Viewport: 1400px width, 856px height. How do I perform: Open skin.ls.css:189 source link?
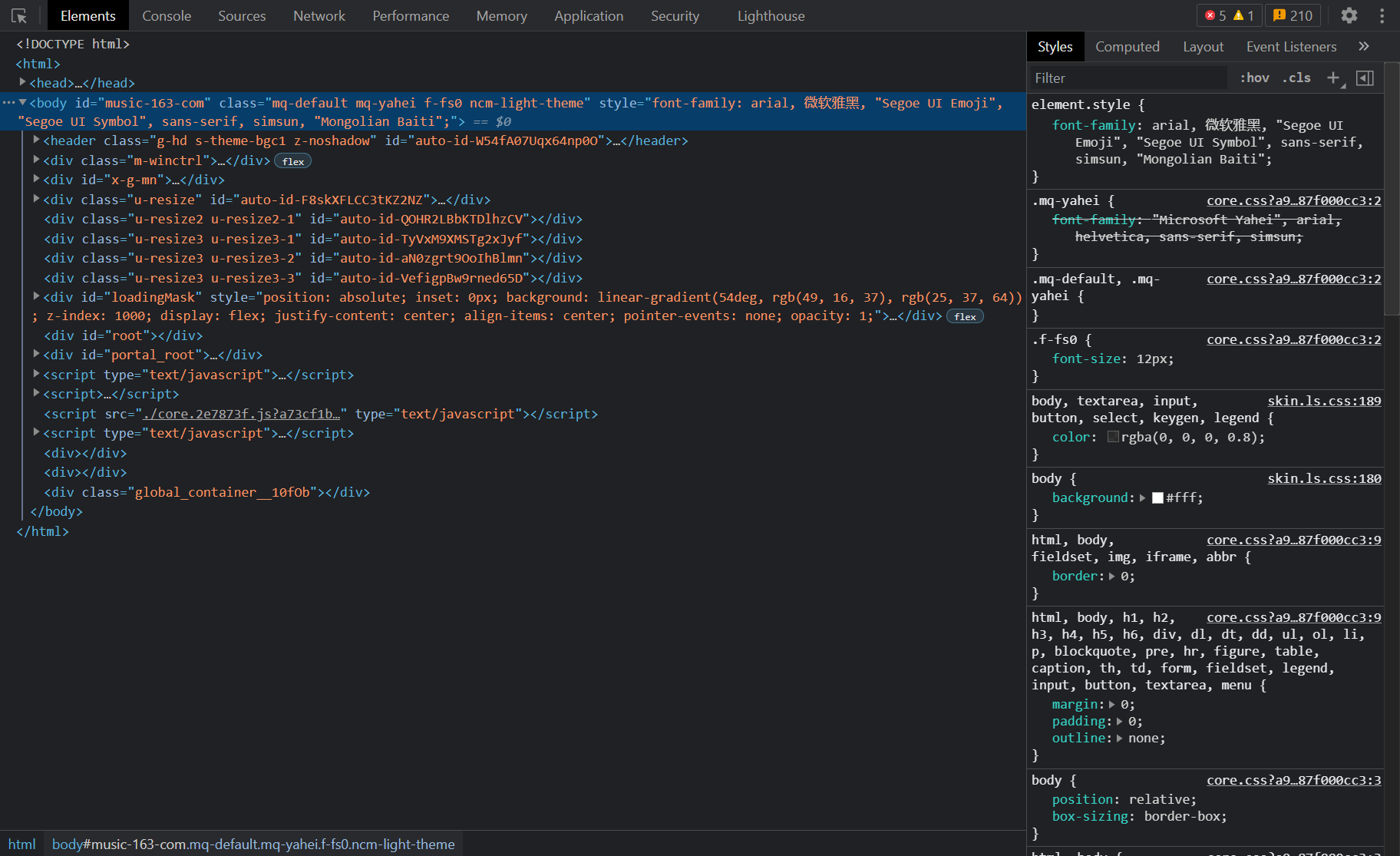(x=1324, y=402)
